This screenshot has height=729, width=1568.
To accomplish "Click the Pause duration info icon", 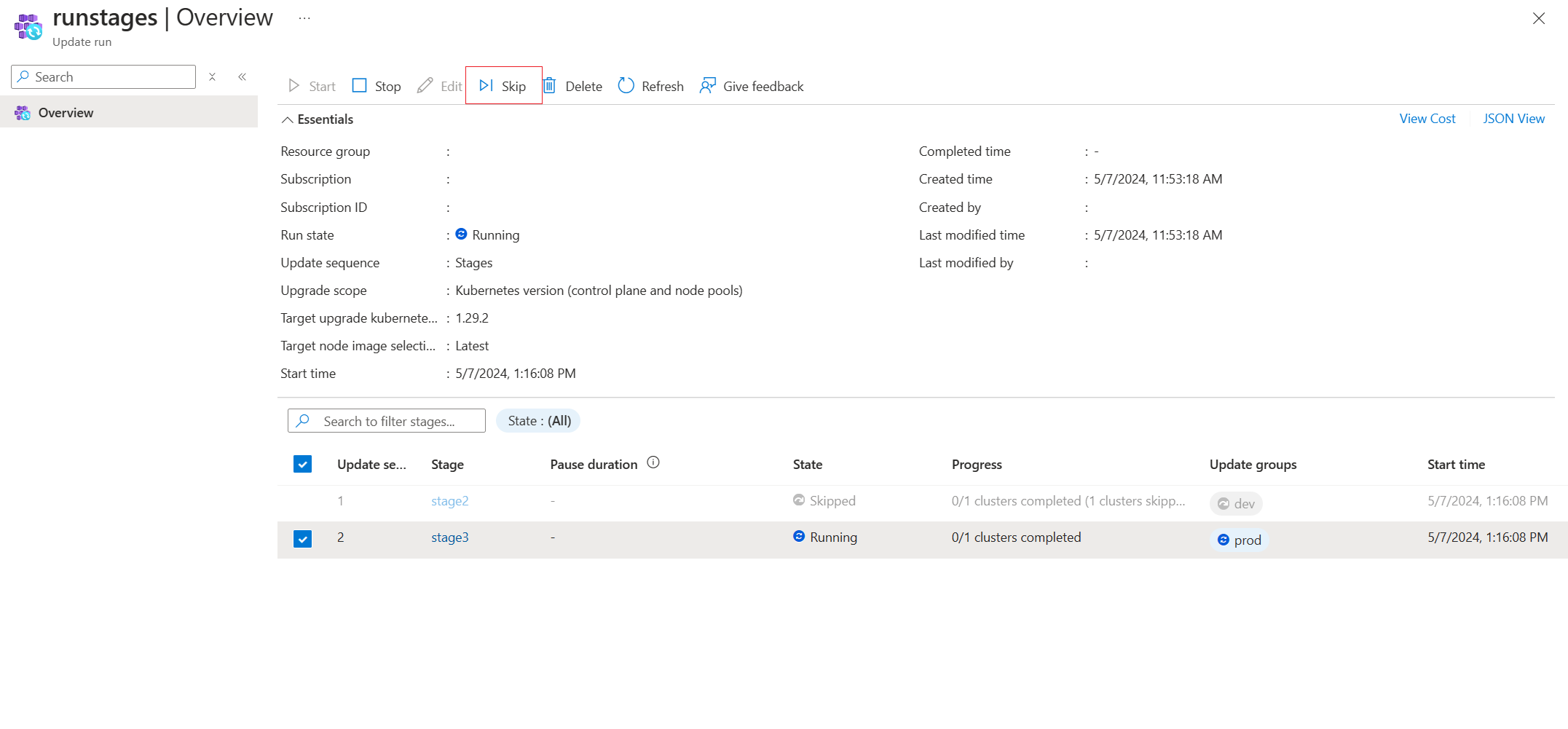I will (x=653, y=462).
